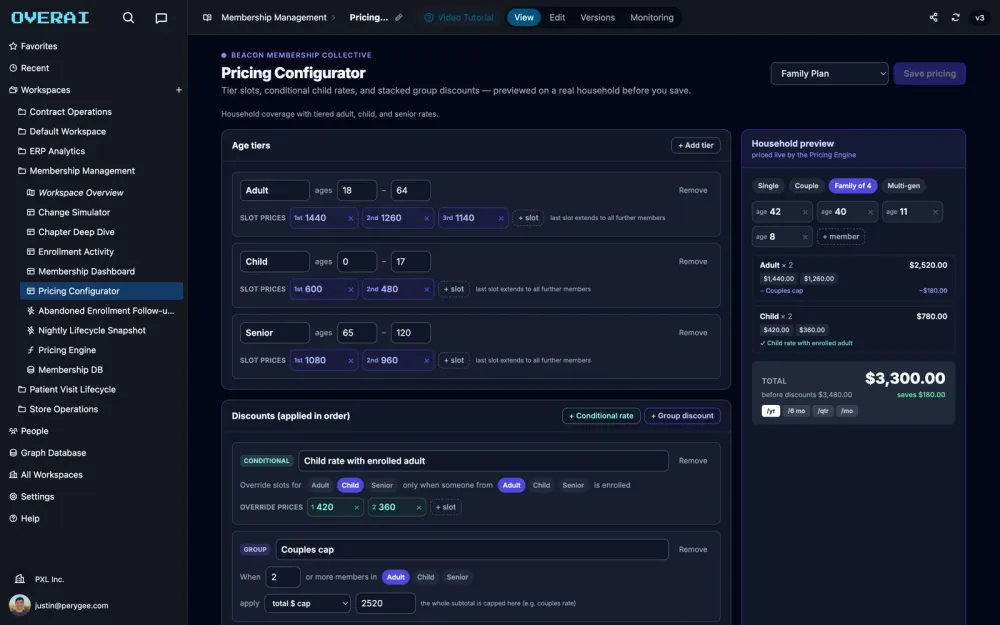This screenshot has height=625, width=1000.
Task: Click the Save pricing button
Action: point(929,73)
